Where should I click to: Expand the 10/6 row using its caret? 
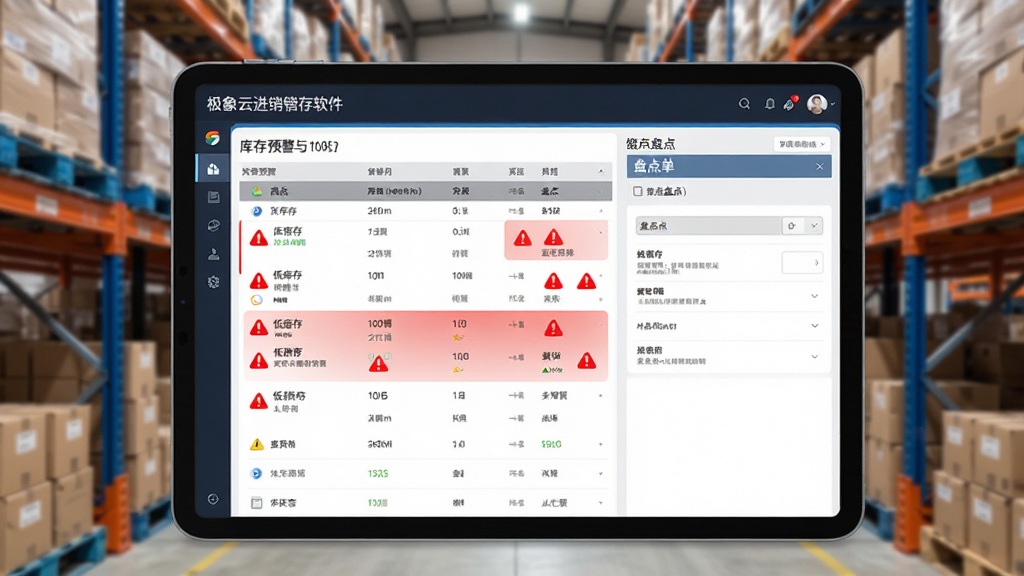click(x=601, y=396)
